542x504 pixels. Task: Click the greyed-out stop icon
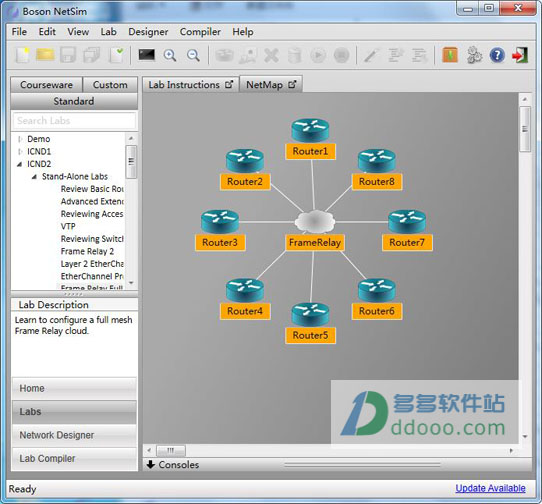click(x=342, y=55)
